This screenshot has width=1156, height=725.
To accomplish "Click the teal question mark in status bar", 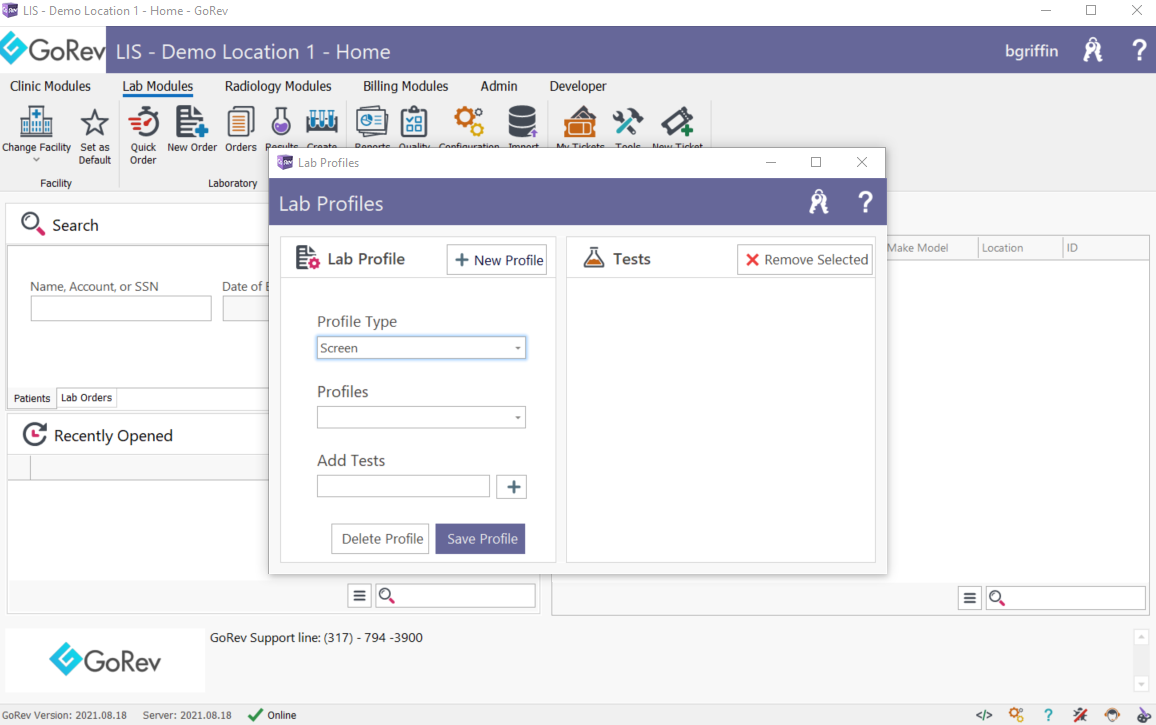I will (x=1048, y=715).
